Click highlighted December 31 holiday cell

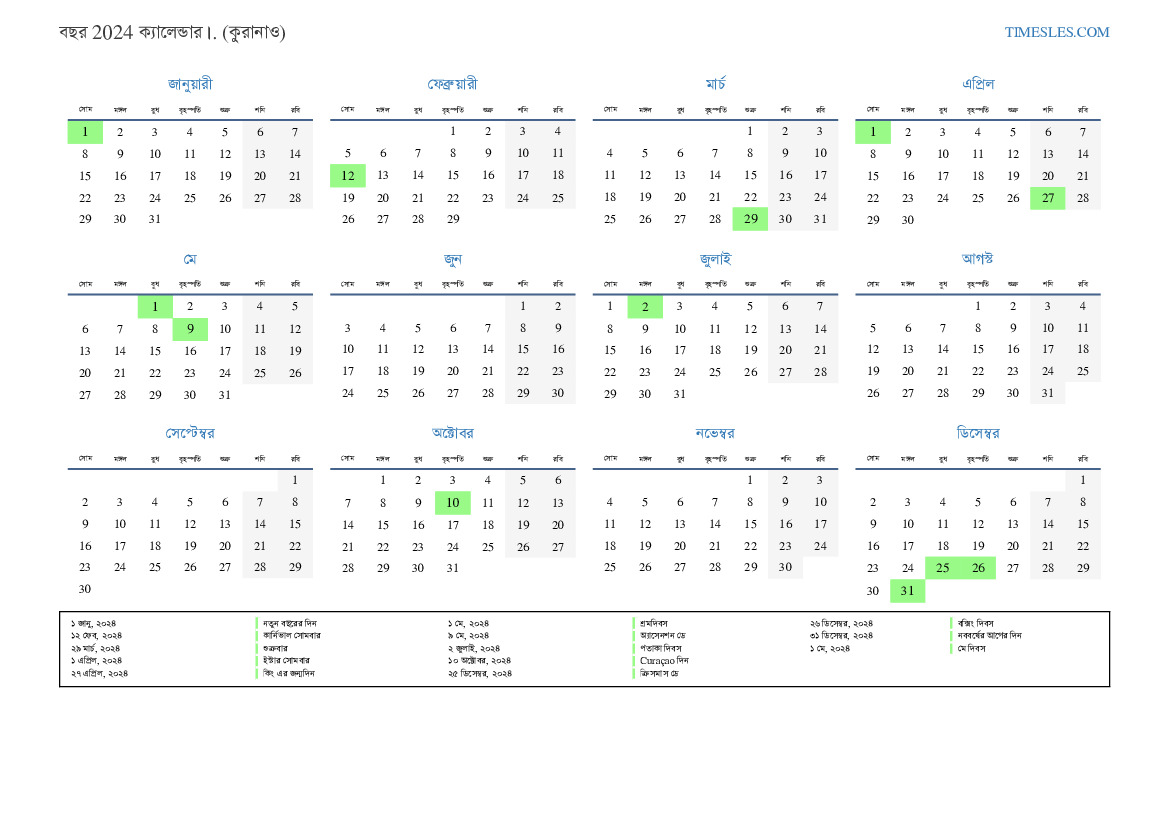907,591
